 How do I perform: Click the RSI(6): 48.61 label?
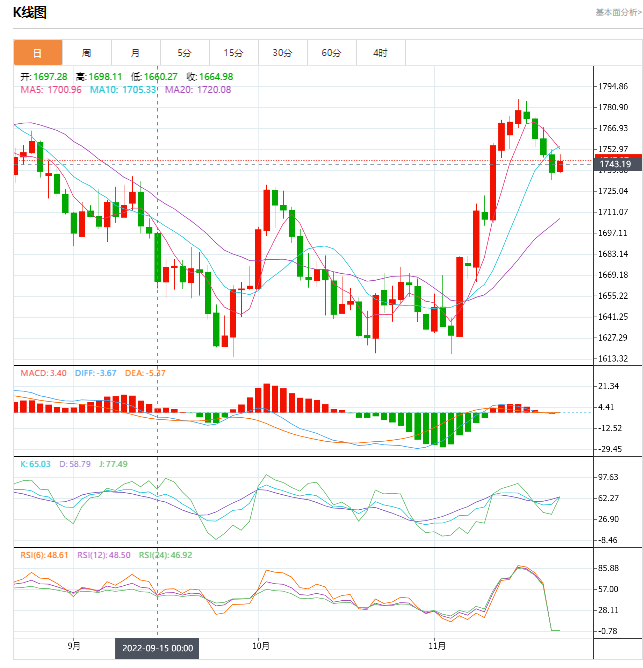coord(44,555)
